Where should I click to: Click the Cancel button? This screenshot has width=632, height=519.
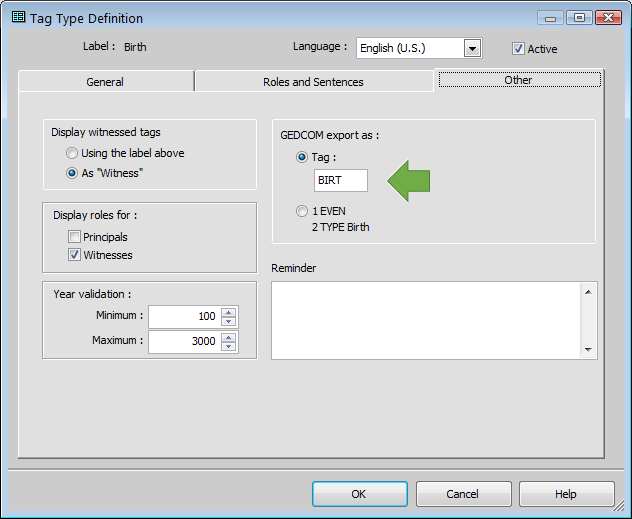(463, 494)
